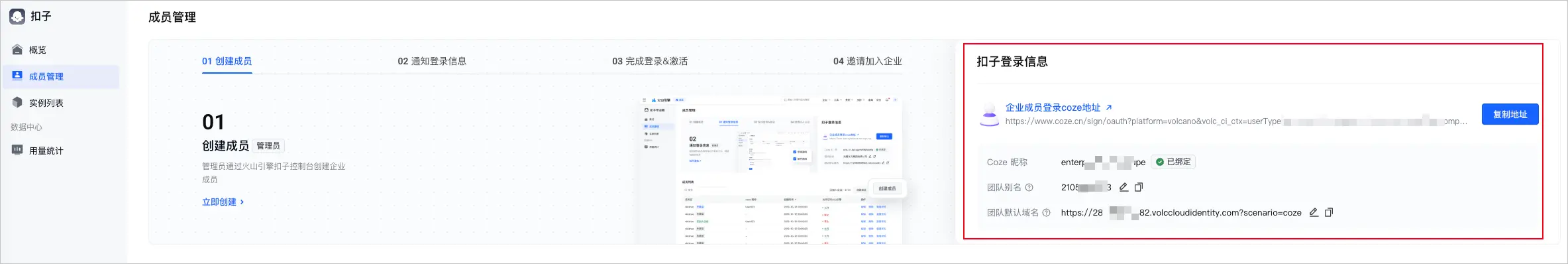Click the 概览 home icon
This screenshot has height=264, width=1568.
pos(17,50)
